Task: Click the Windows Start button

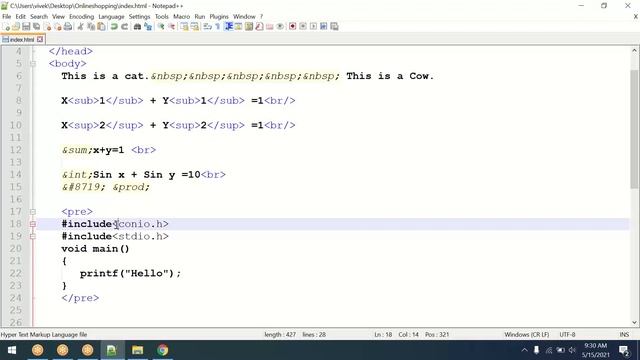Action: (12, 350)
